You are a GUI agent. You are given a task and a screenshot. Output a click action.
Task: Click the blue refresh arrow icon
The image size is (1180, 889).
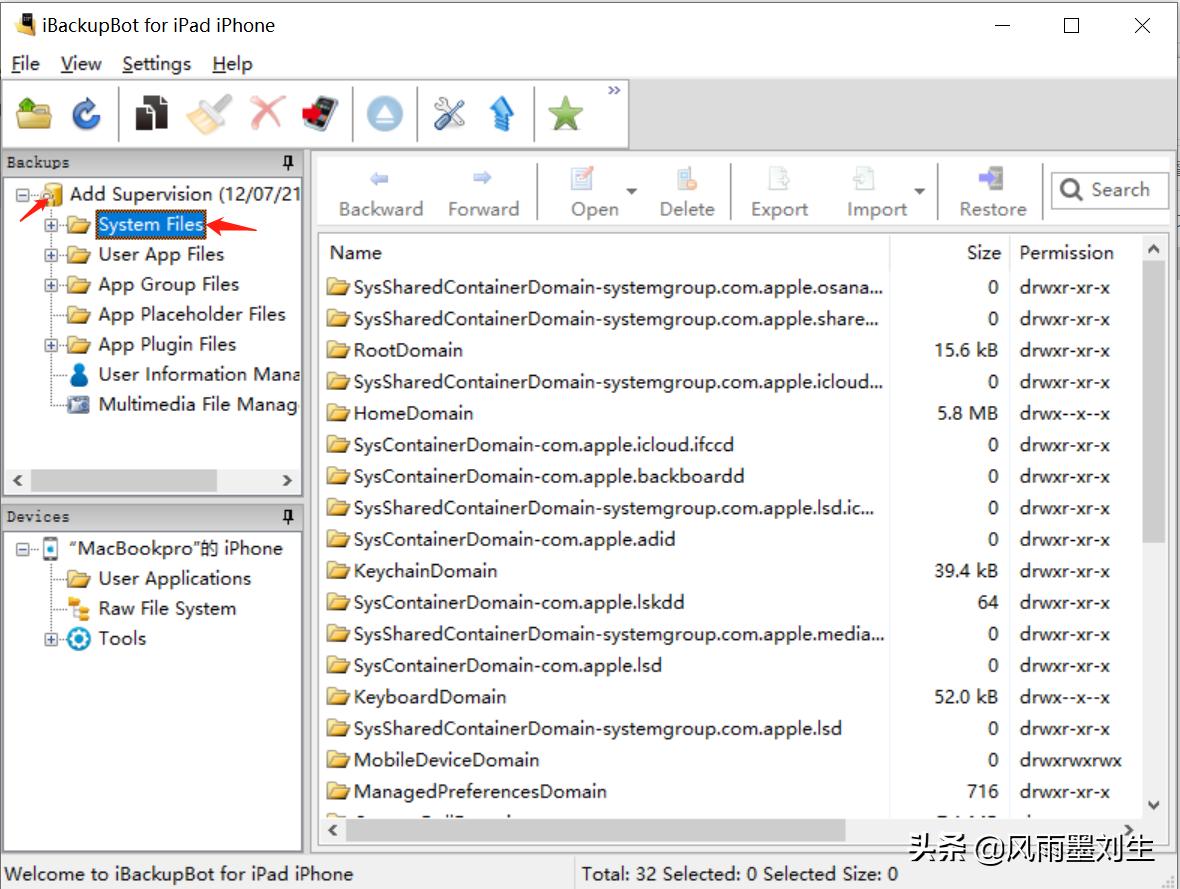(86, 114)
